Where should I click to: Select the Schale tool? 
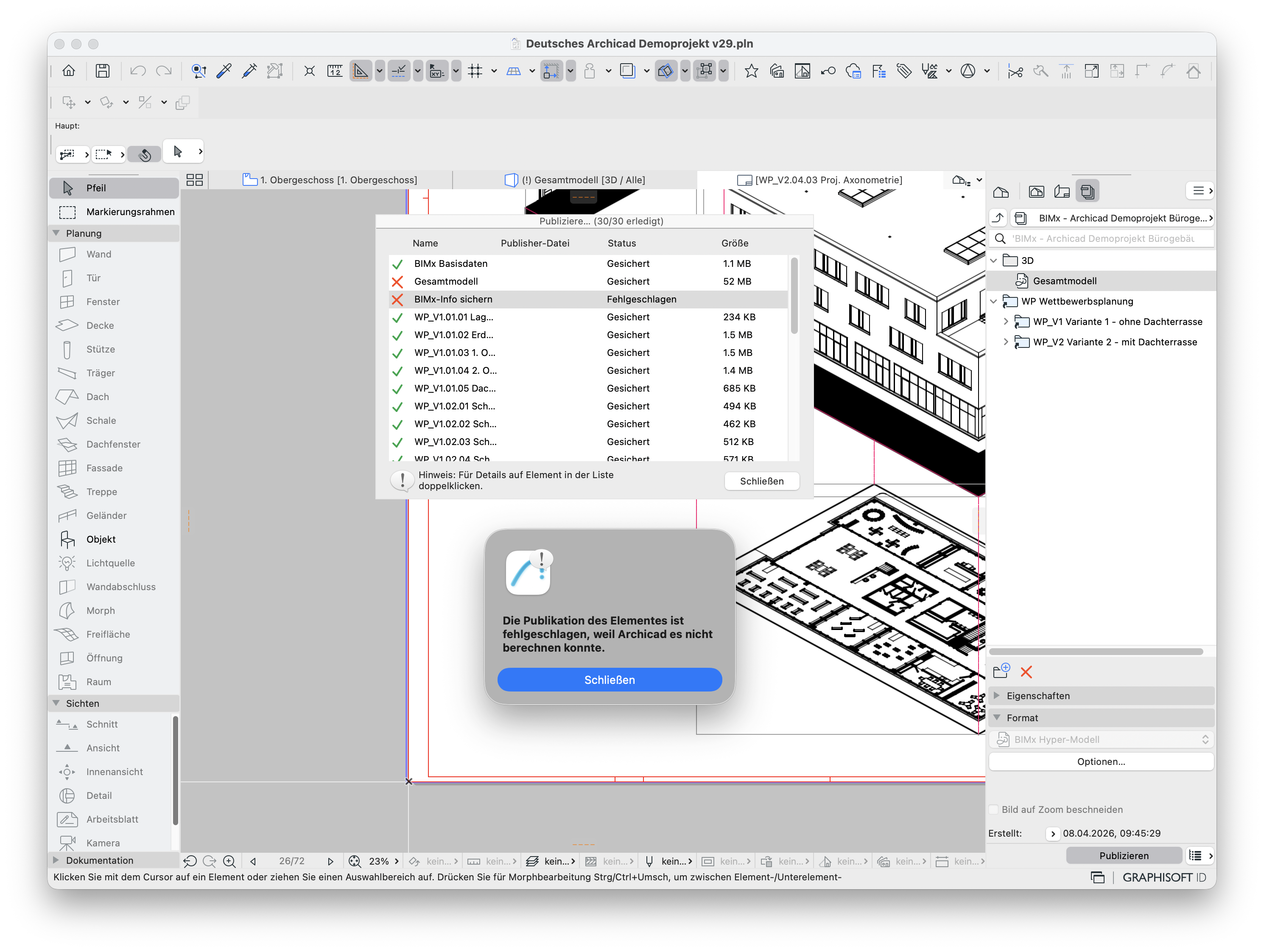point(113,420)
